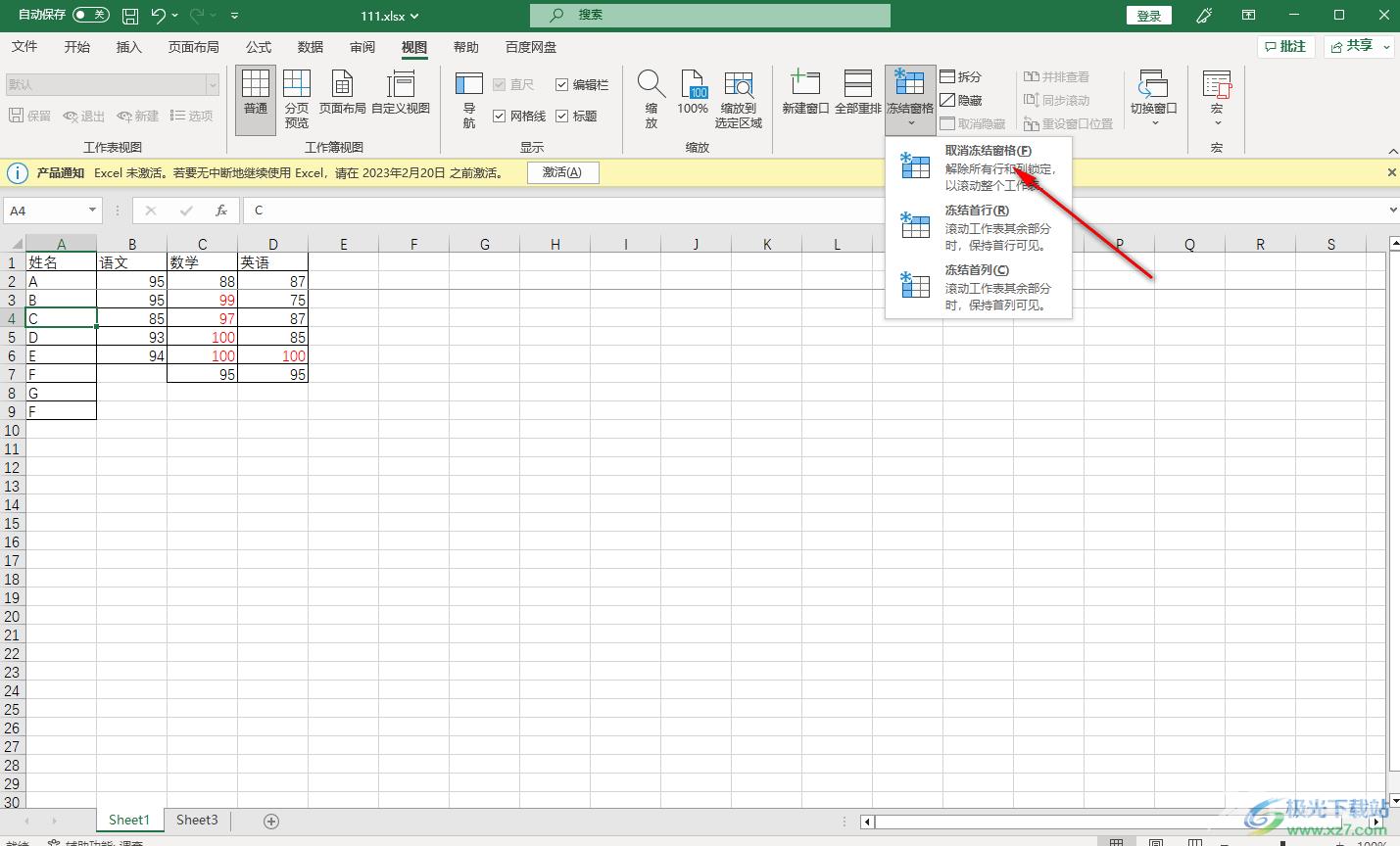1400x846 pixels.
Task: Close the product notification bar
Action: click(1391, 172)
